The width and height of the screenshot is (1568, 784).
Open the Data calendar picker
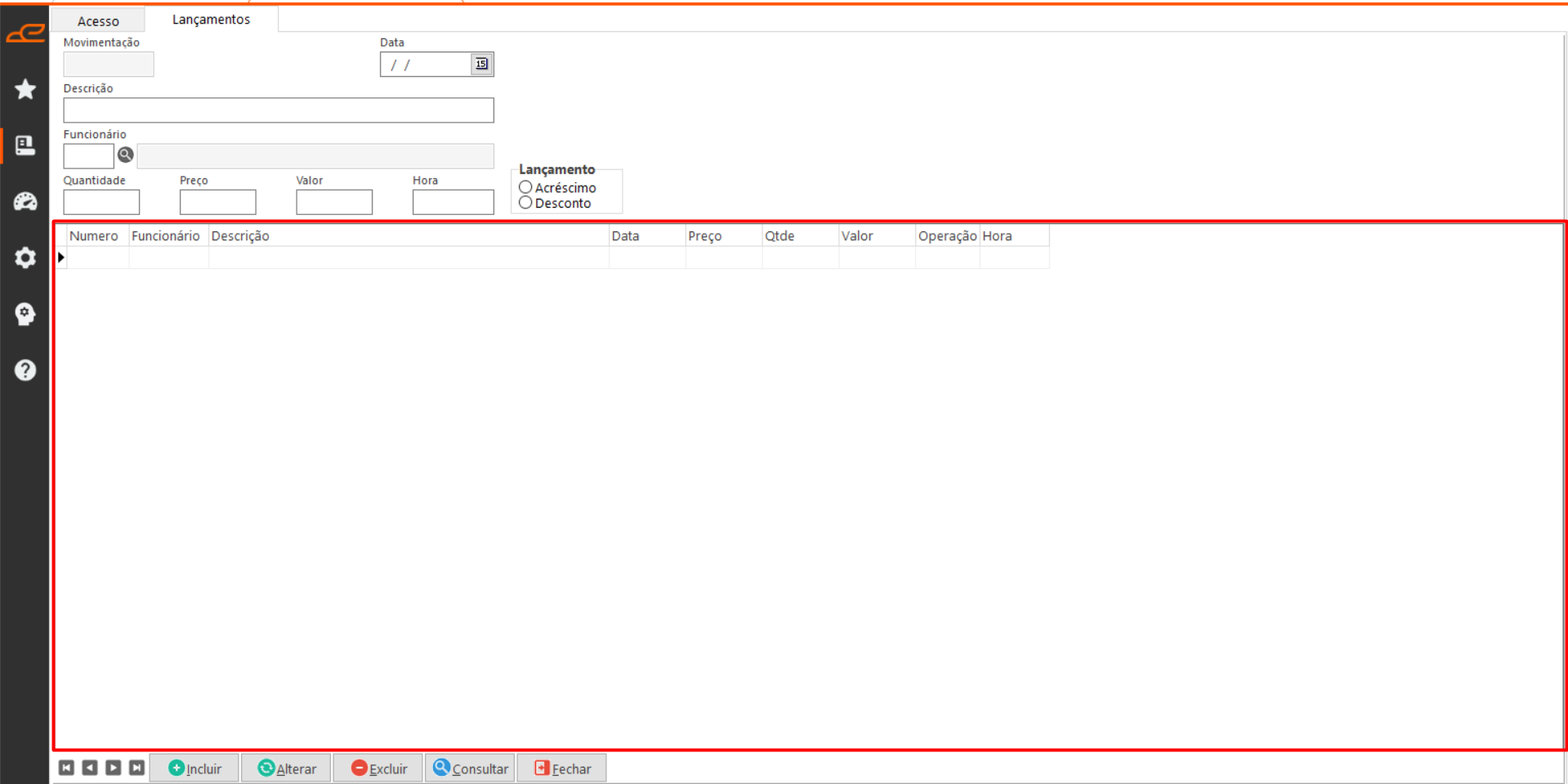click(x=481, y=64)
